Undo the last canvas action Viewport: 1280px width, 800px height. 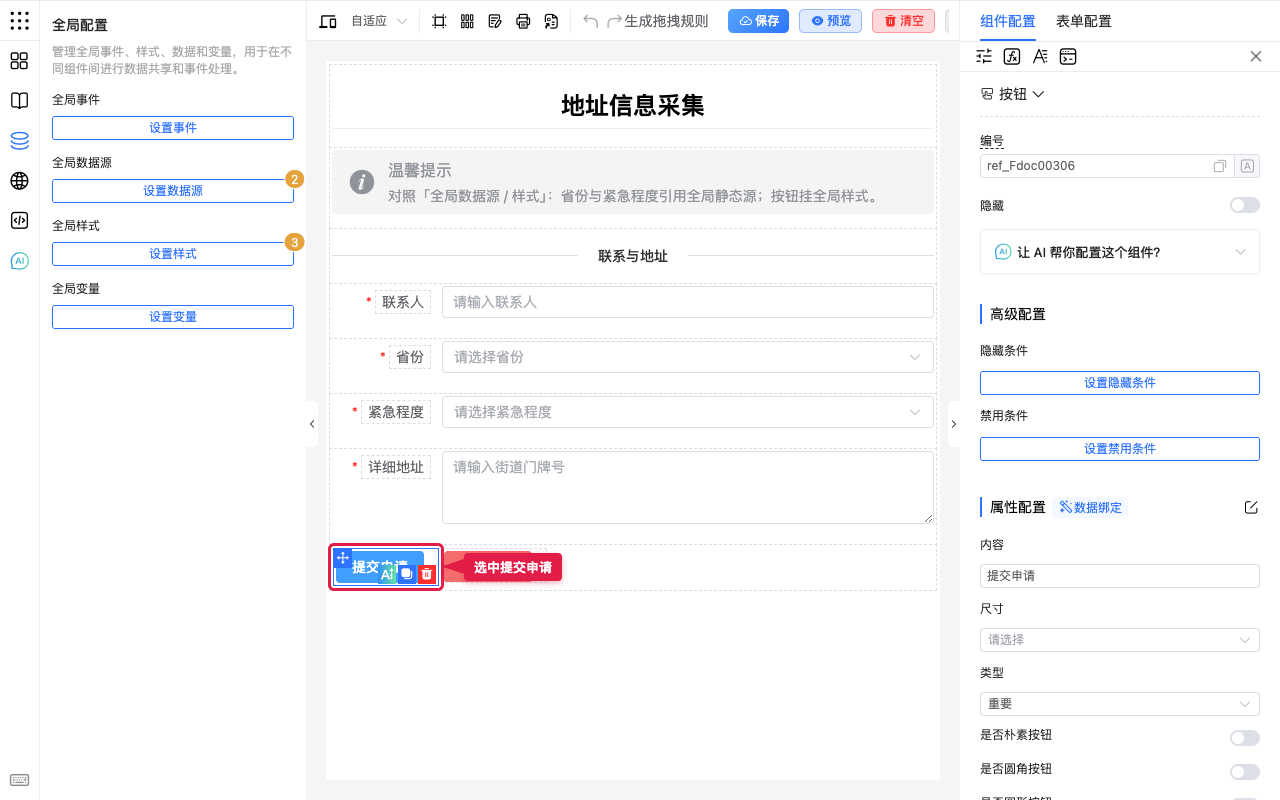coord(590,21)
